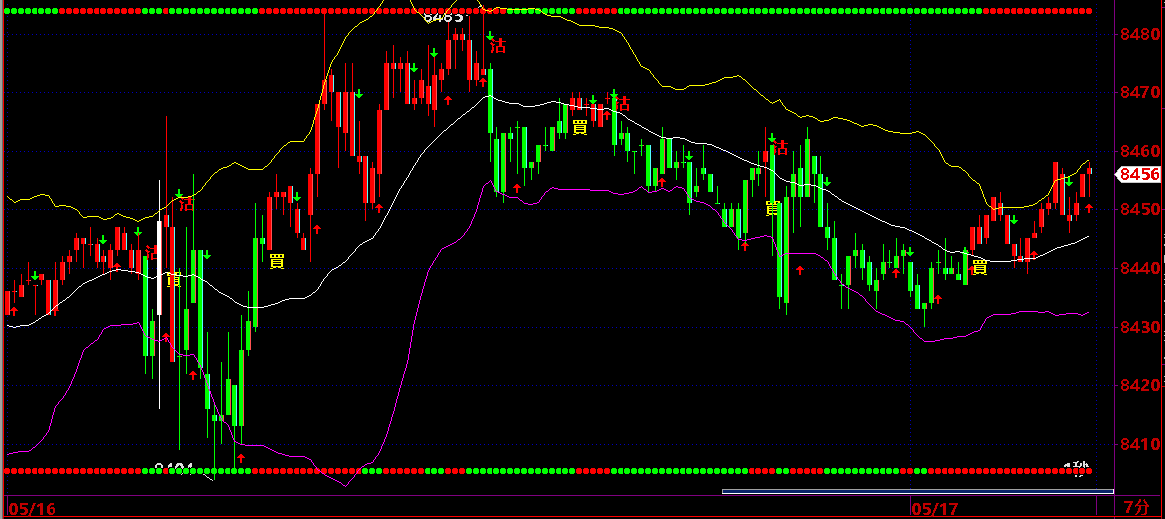The height and width of the screenshot is (519, 1165).
Task: Click the 8410 price axis label
Action: pyautogui.click(x=1139, y=444)
